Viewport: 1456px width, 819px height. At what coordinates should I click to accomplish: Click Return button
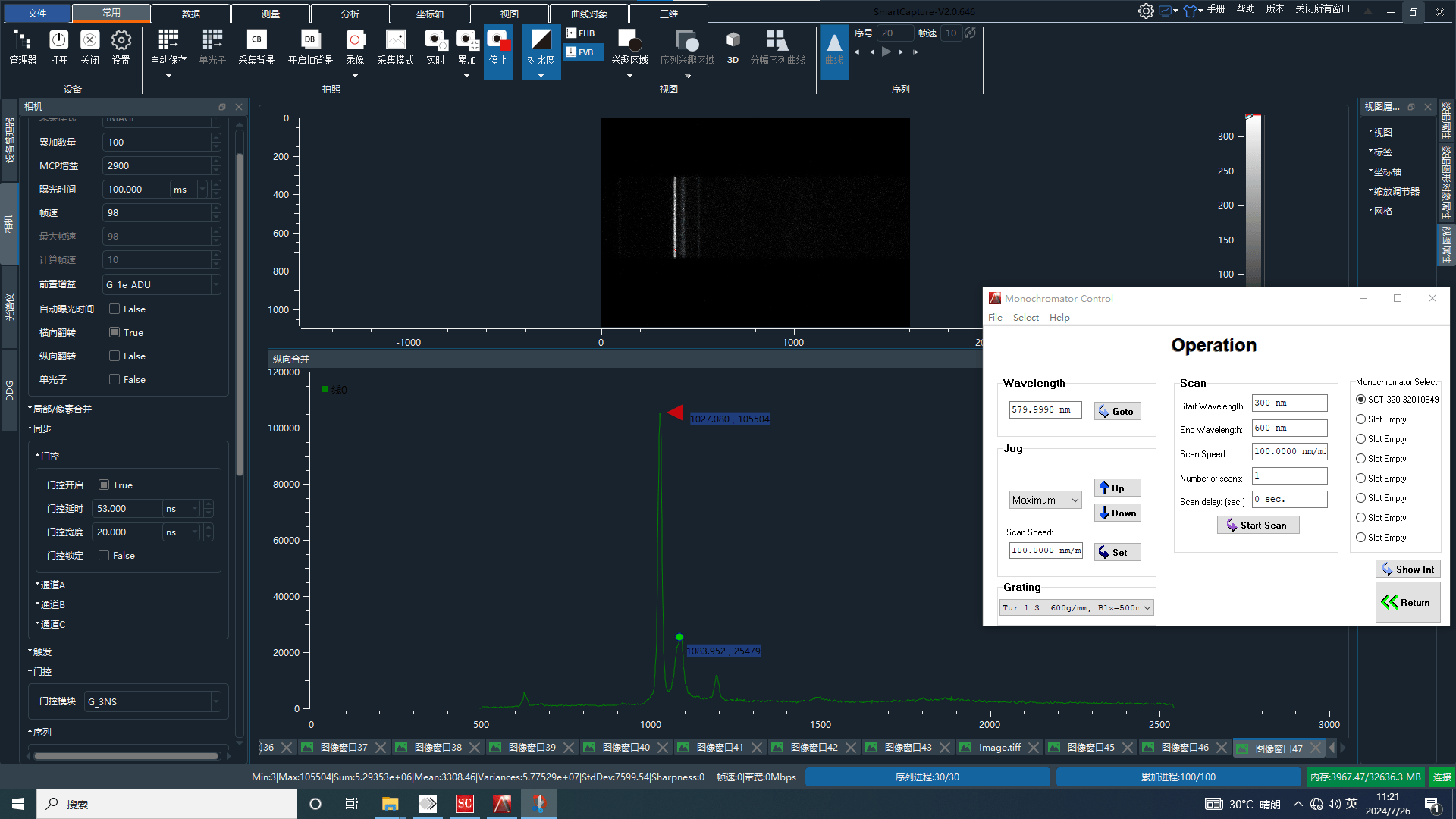tap(1407, 602)
